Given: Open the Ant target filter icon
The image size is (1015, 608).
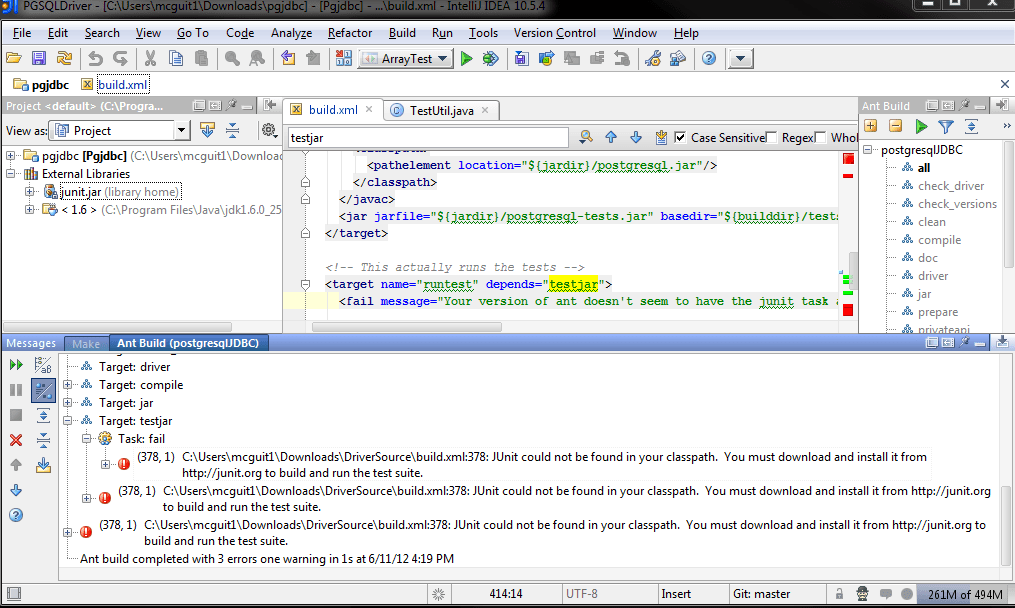Looking at the screenshot, I should (x=946, y=127).
